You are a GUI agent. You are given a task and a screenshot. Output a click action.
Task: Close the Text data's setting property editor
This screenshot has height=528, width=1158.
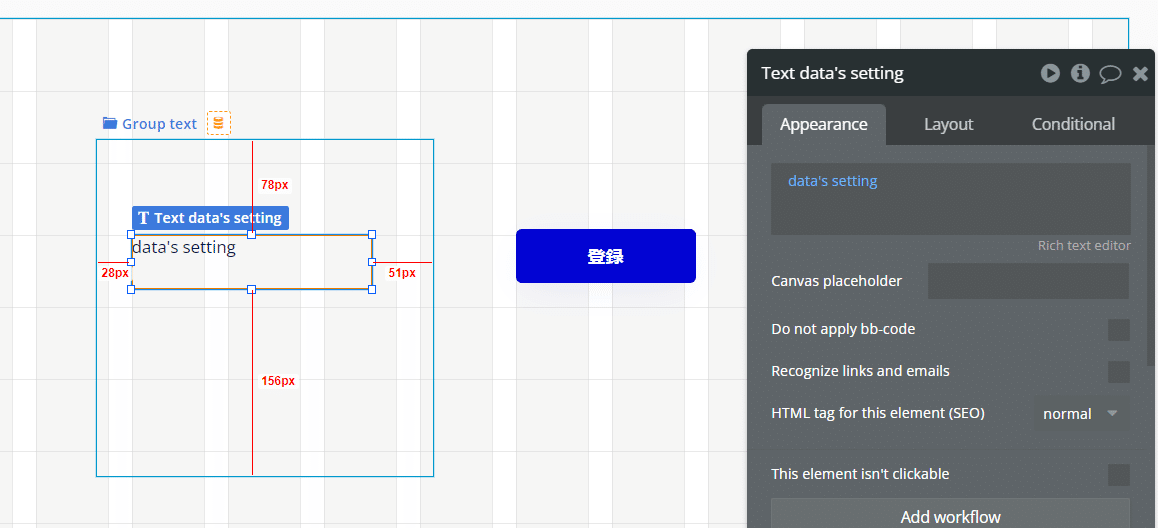coord(1140,73)
